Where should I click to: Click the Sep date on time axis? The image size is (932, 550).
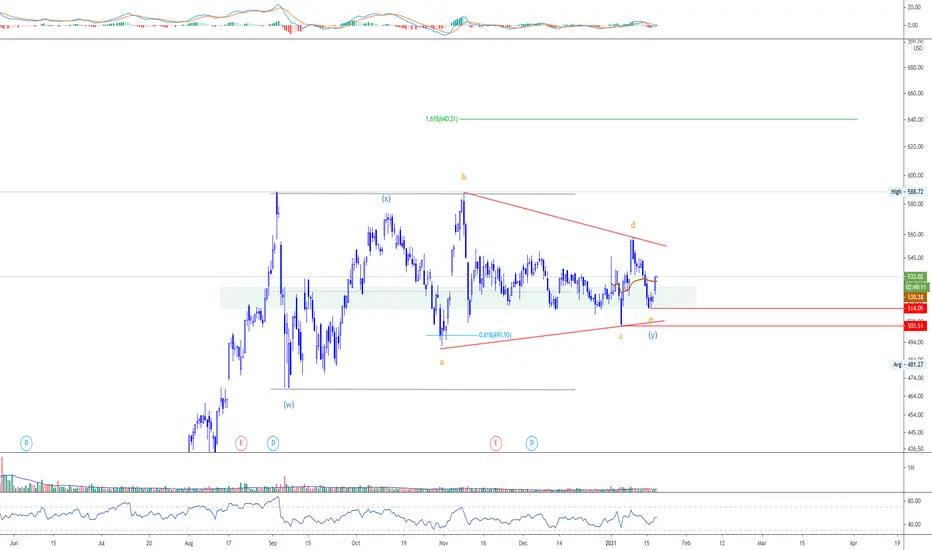tap(272, 543)
